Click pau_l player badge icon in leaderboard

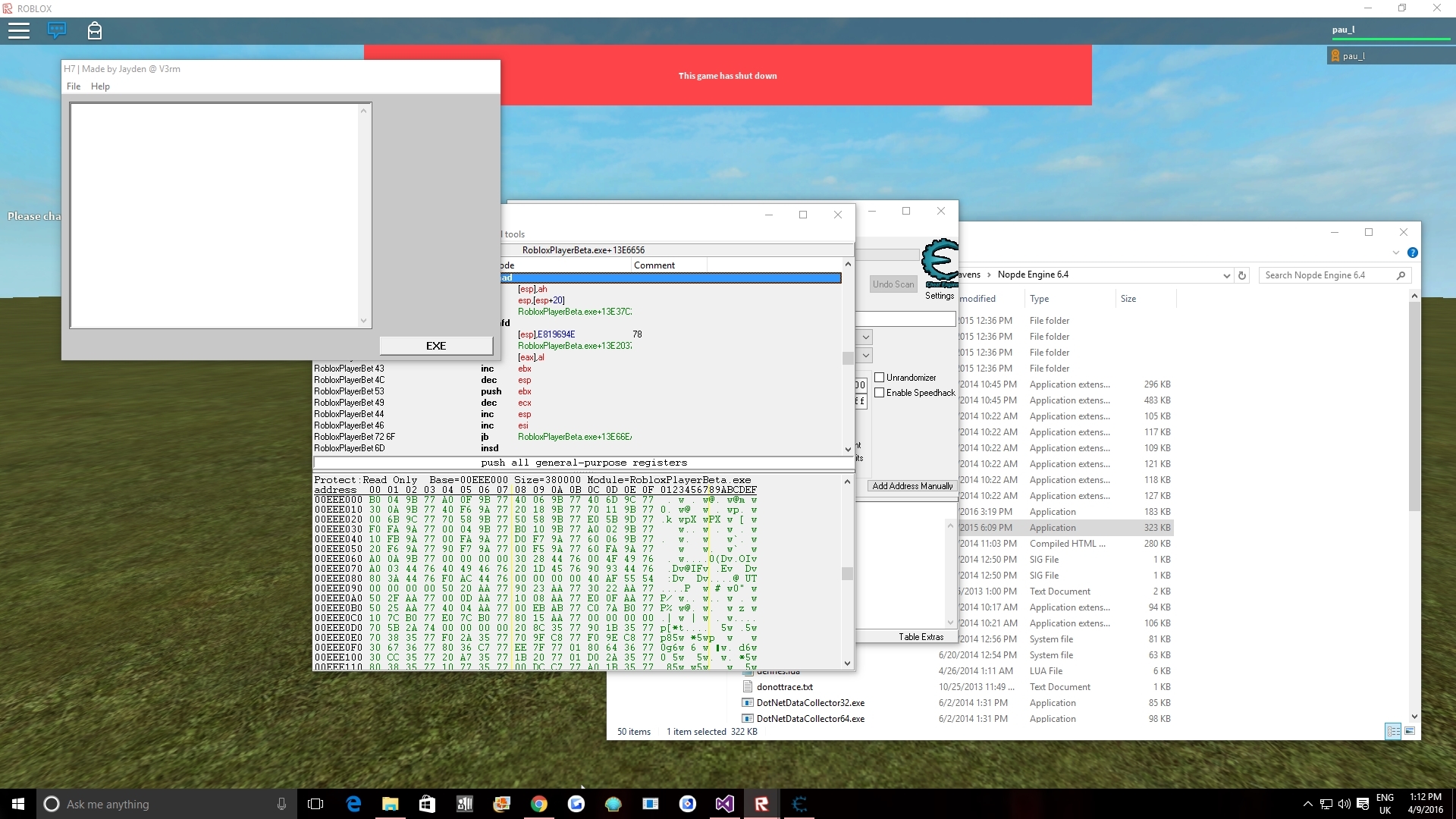pyautogui.click(x=1335, y=56)
